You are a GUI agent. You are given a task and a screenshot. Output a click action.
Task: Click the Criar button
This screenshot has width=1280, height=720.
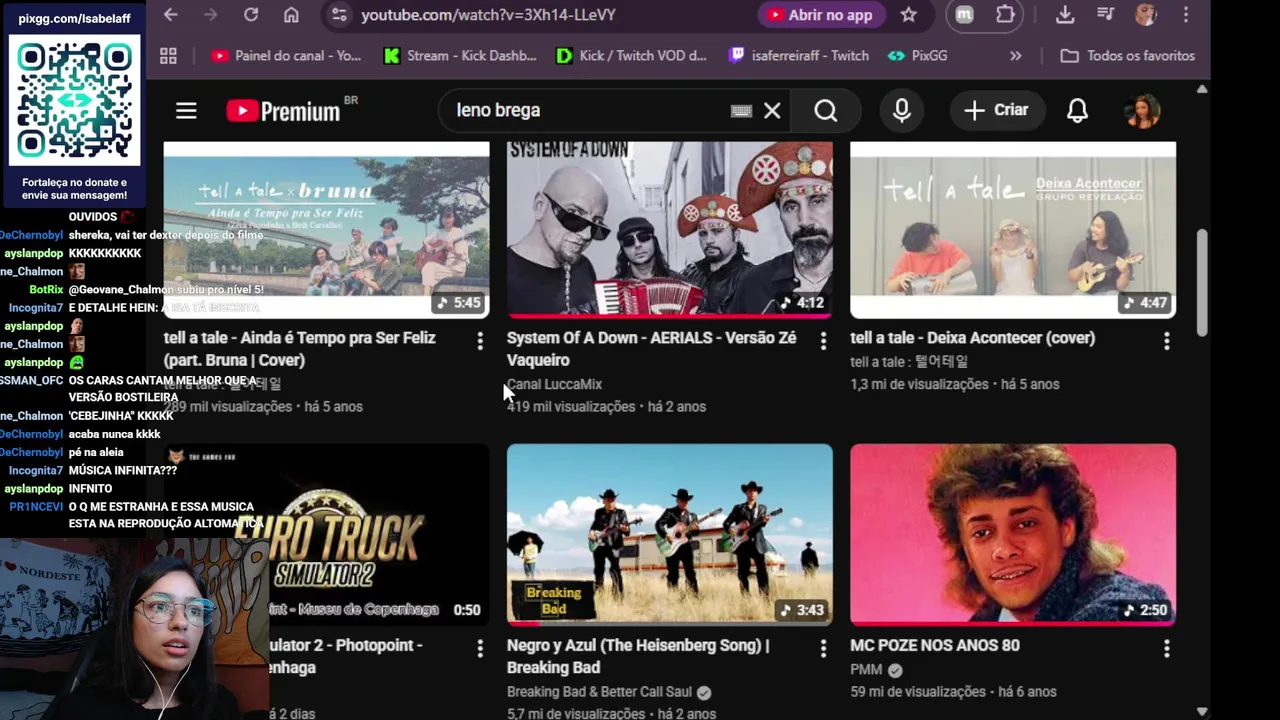pos(996,110)
